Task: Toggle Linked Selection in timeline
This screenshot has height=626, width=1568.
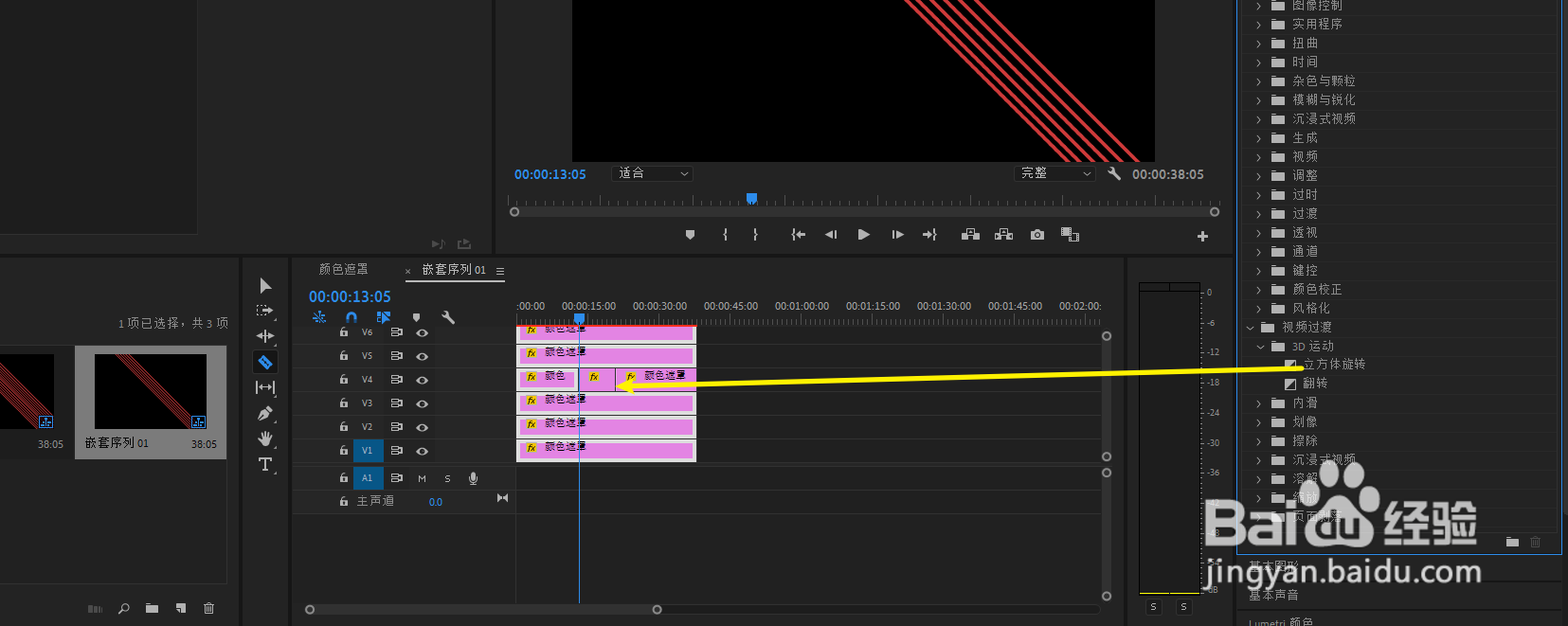Action: (384, 317)
